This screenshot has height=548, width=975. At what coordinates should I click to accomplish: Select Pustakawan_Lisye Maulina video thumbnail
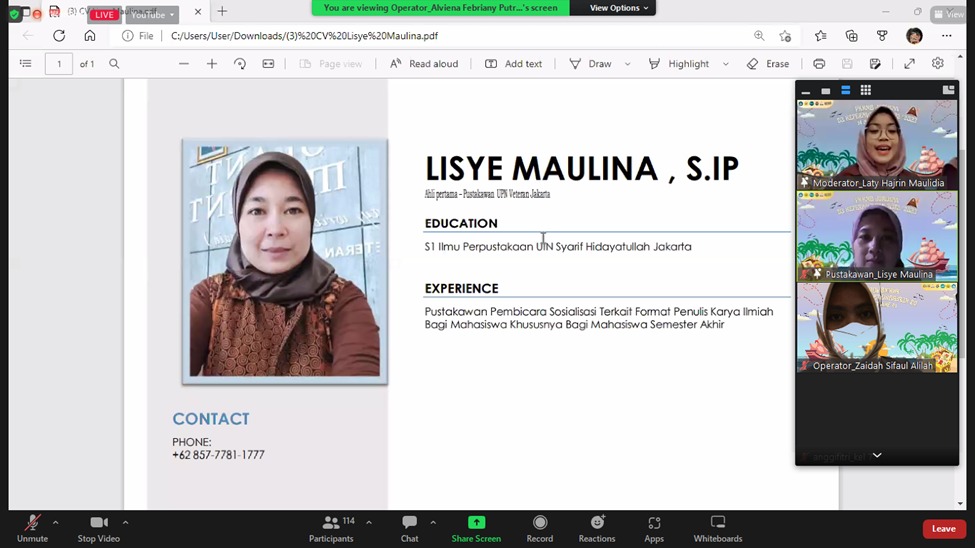877,237
